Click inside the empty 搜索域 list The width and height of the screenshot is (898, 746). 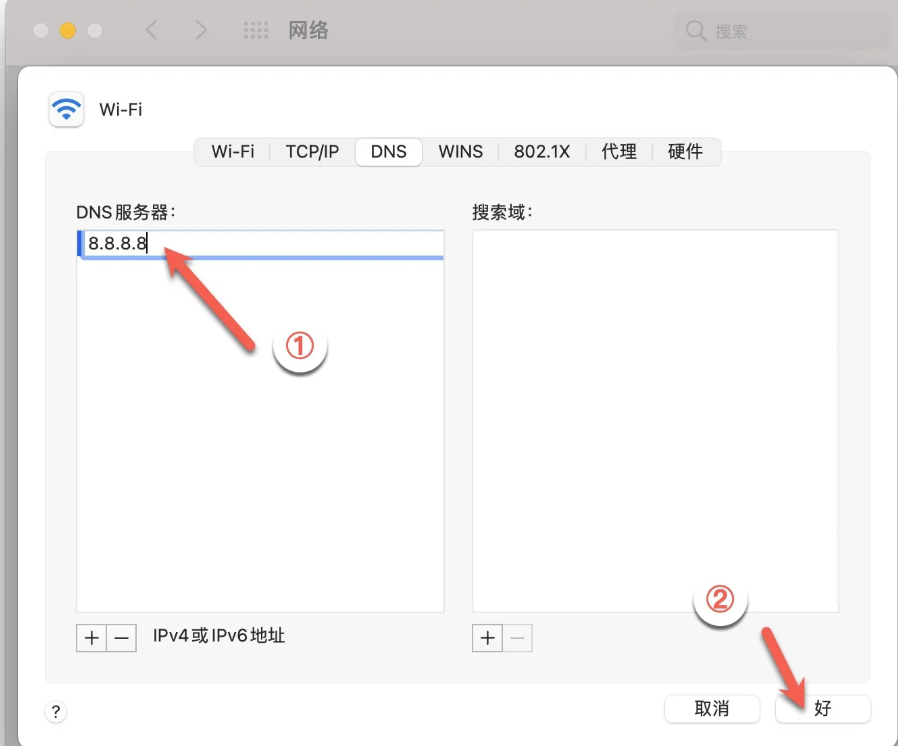pyautogui.click(x=655, y=420)
